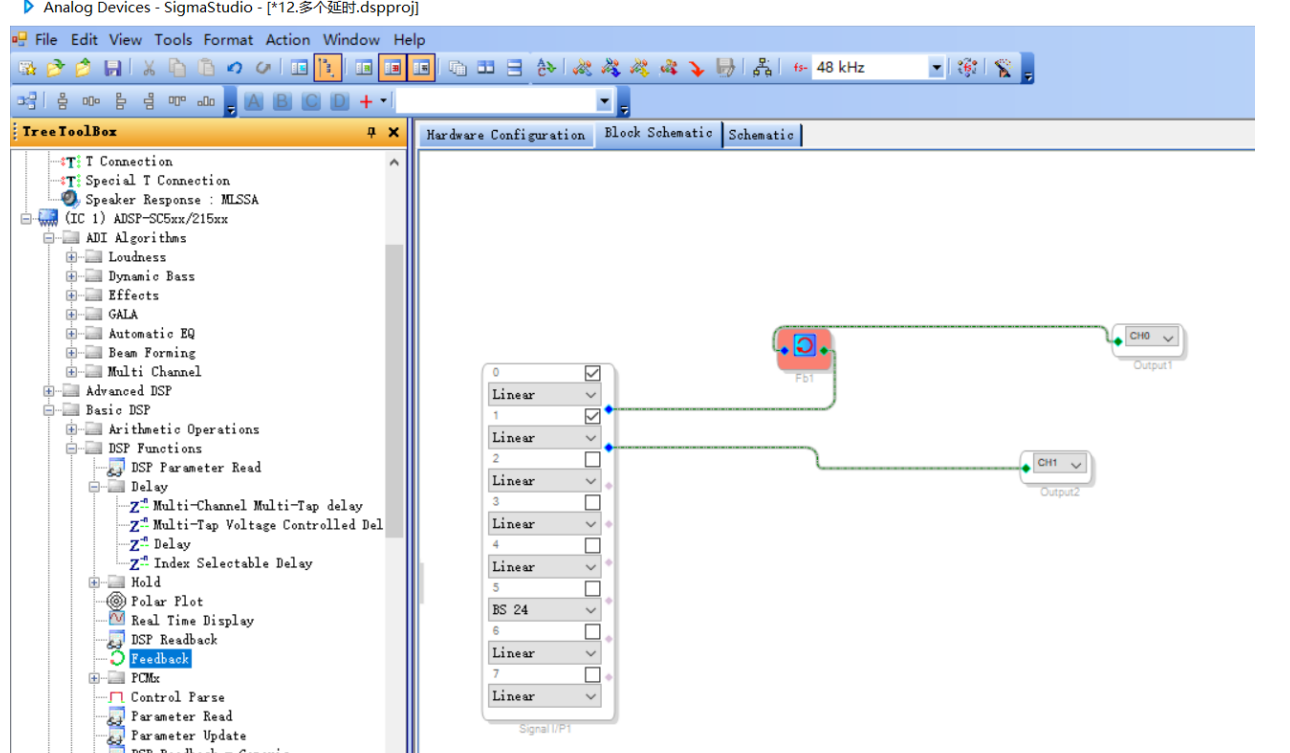The image size is (1290, 753).
Task: Uncheck input channel 0 checkbox
Action: click(x=593, y=373)
